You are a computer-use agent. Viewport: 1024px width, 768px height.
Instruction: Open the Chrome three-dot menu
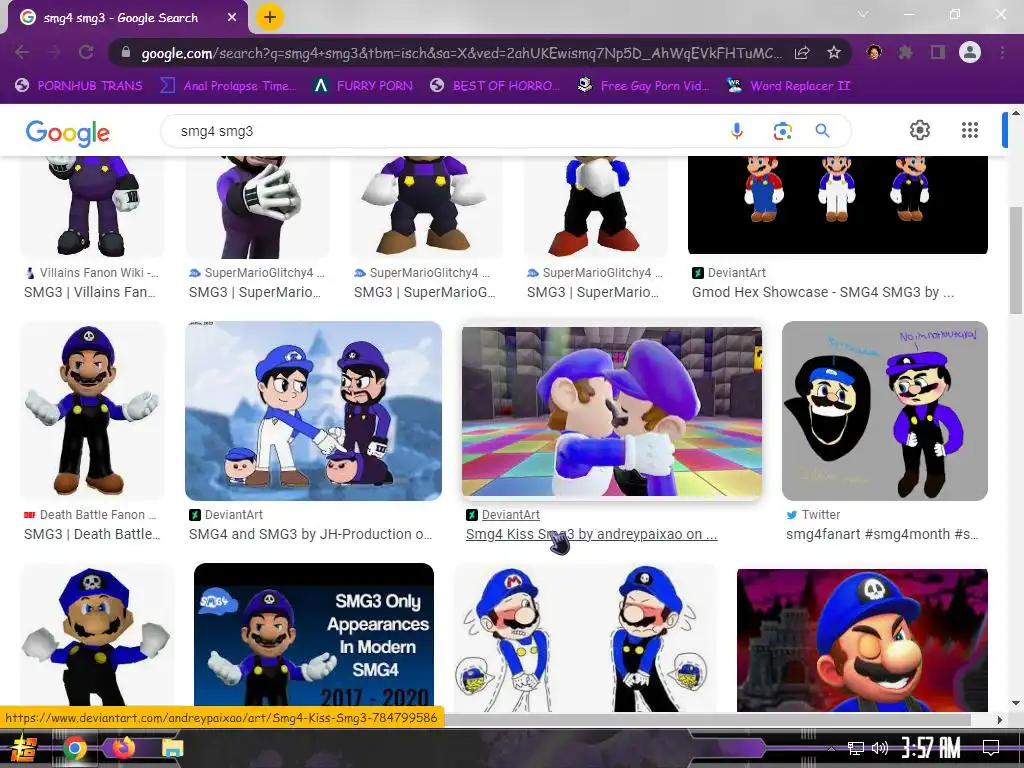point(1002,52)
